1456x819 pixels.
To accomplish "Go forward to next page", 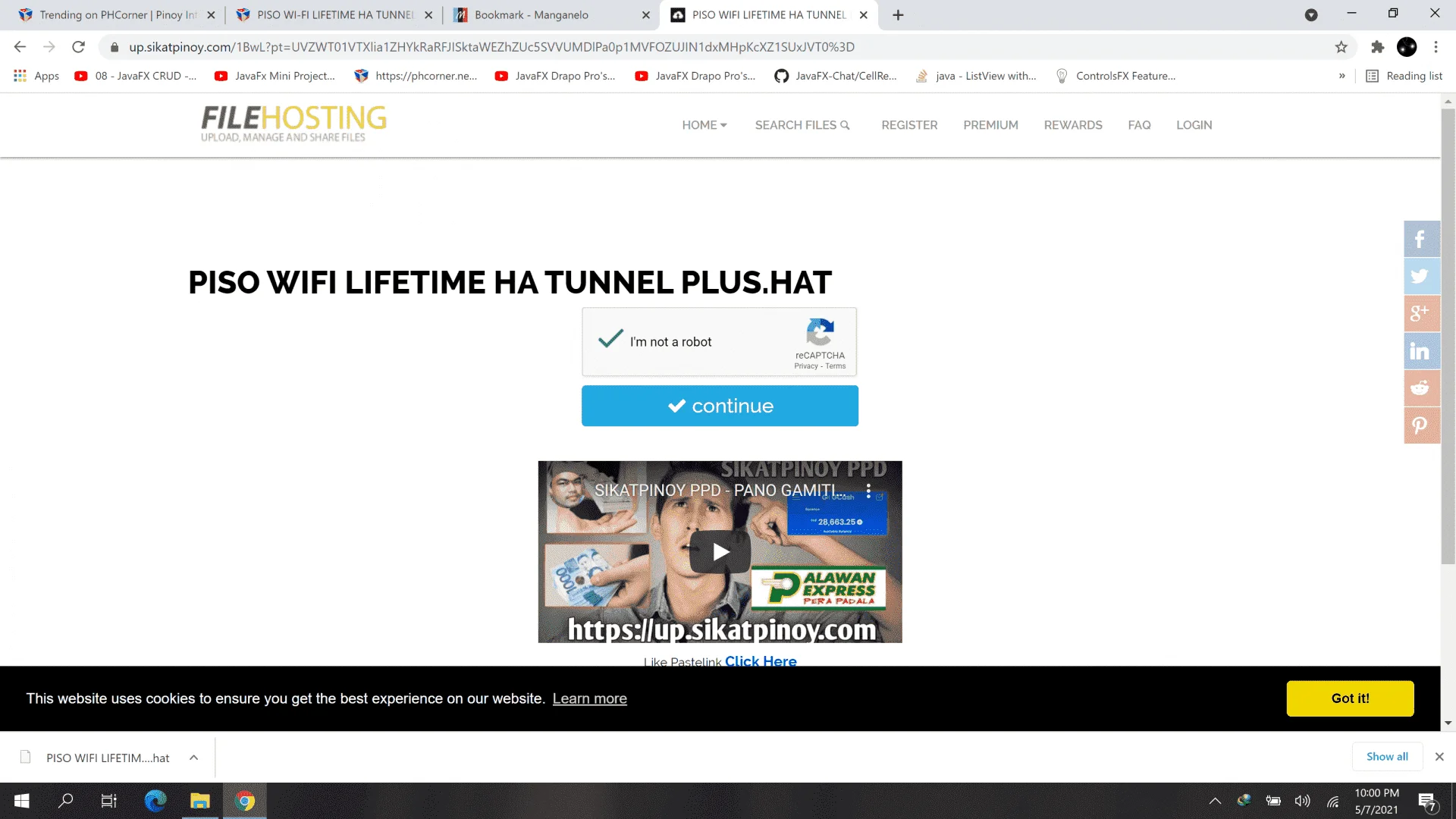I will (x=49, y=47).
